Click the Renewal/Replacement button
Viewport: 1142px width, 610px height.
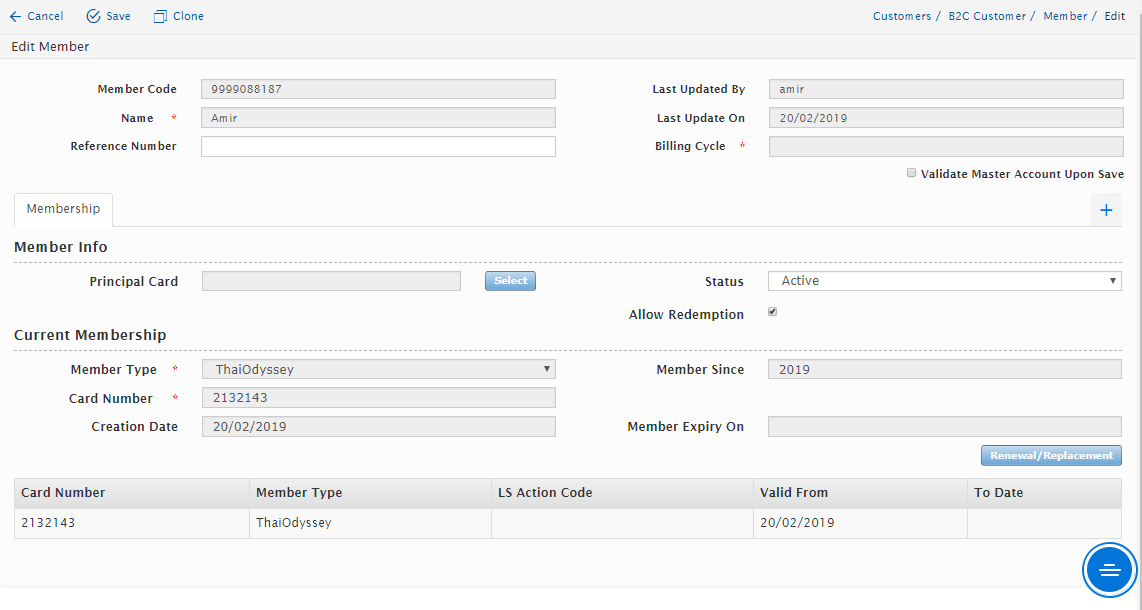coord(1051,456)
